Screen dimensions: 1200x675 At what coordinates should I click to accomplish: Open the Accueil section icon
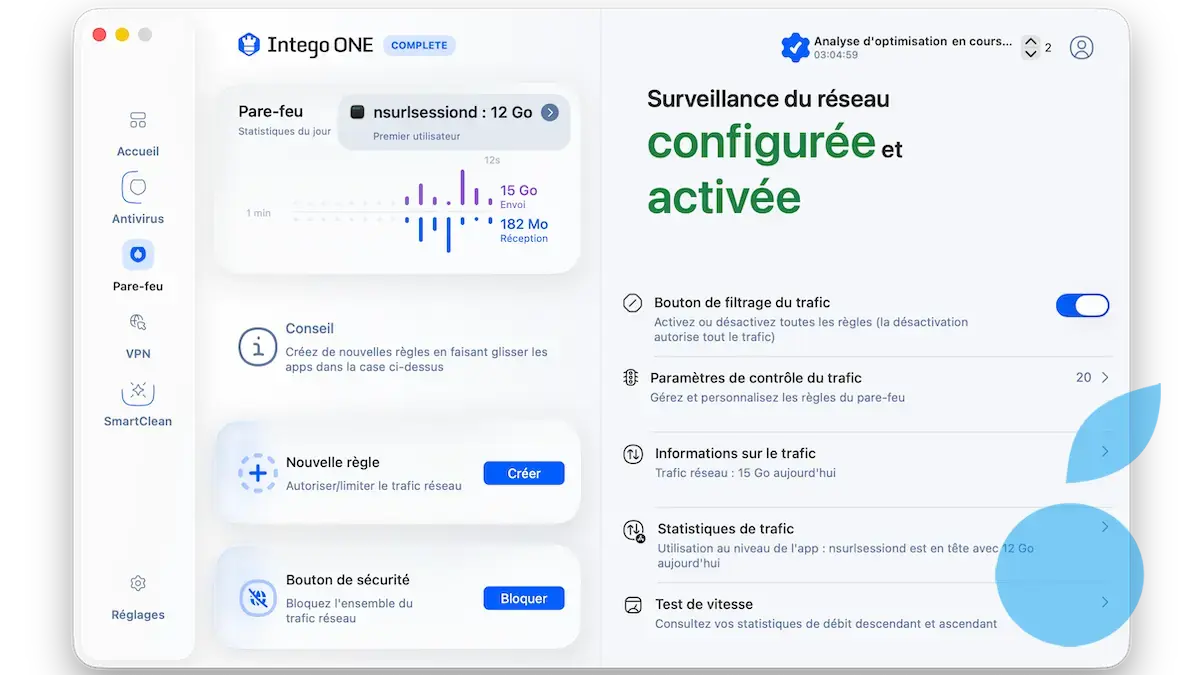tap(138, 121)
